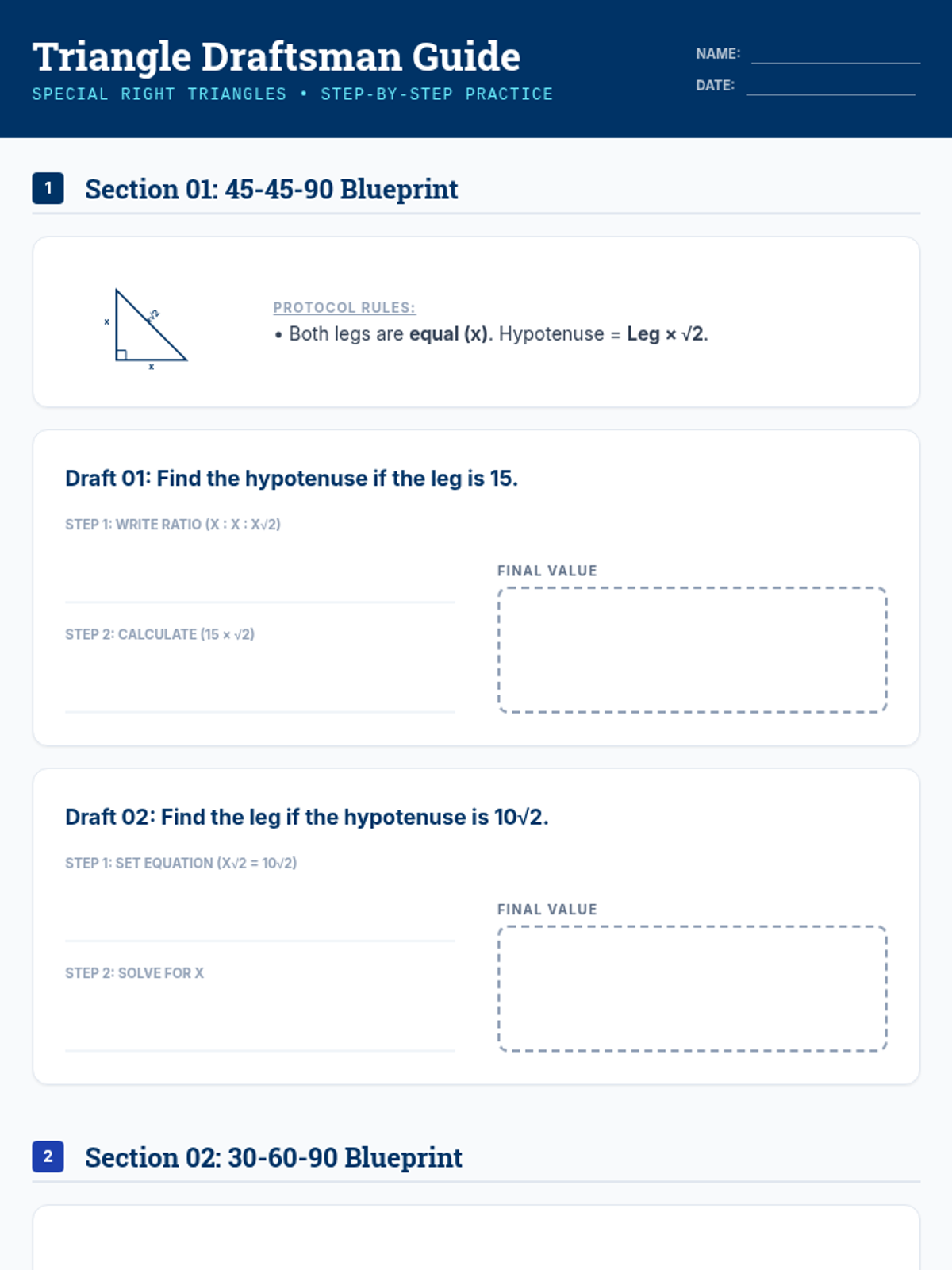Click the Triangle Draftsman Guide title

point(276,56)
